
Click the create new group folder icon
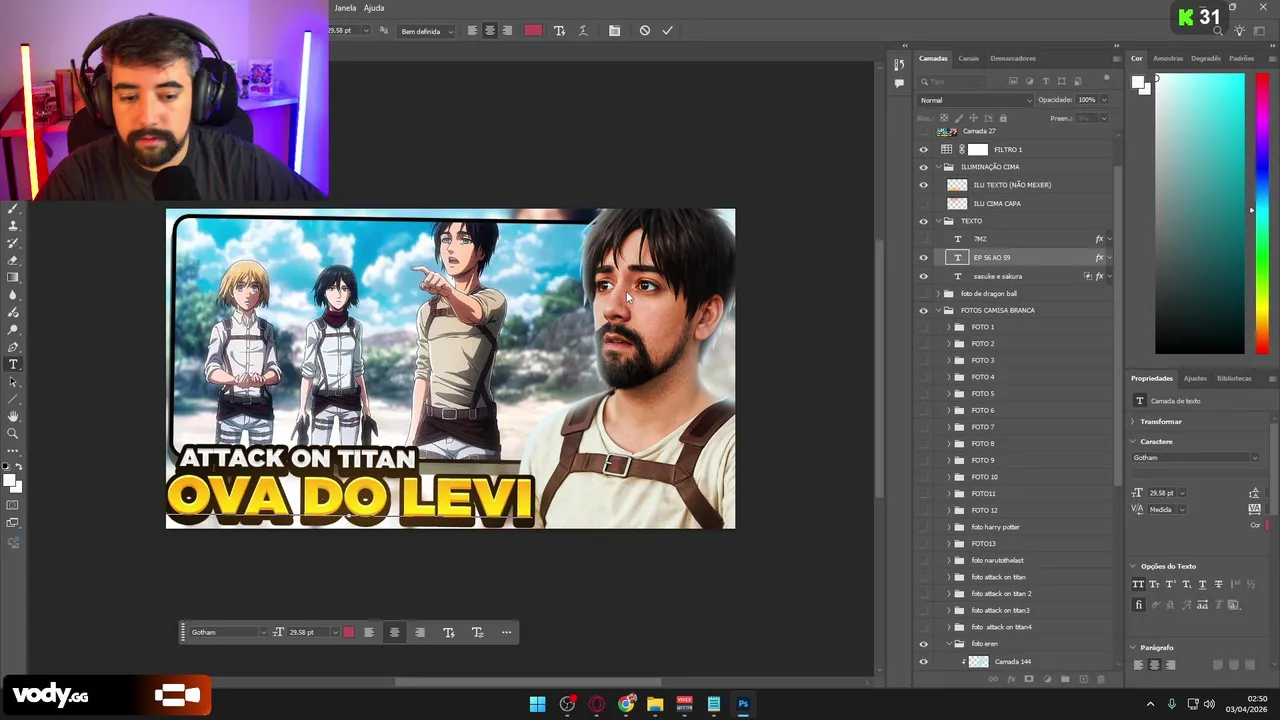(x=1065, y=679)
